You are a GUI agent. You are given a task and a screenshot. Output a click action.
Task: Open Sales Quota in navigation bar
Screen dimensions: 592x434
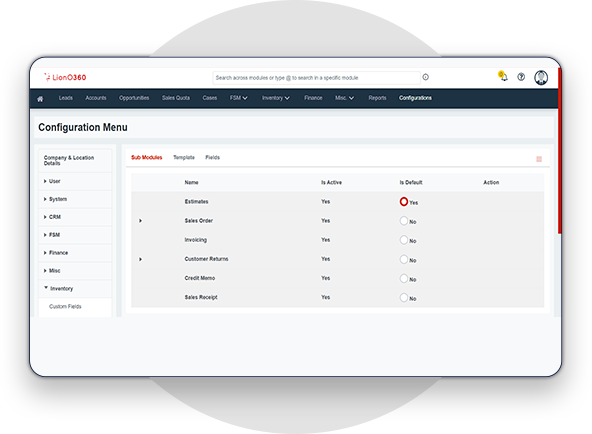tap(176, 98)
